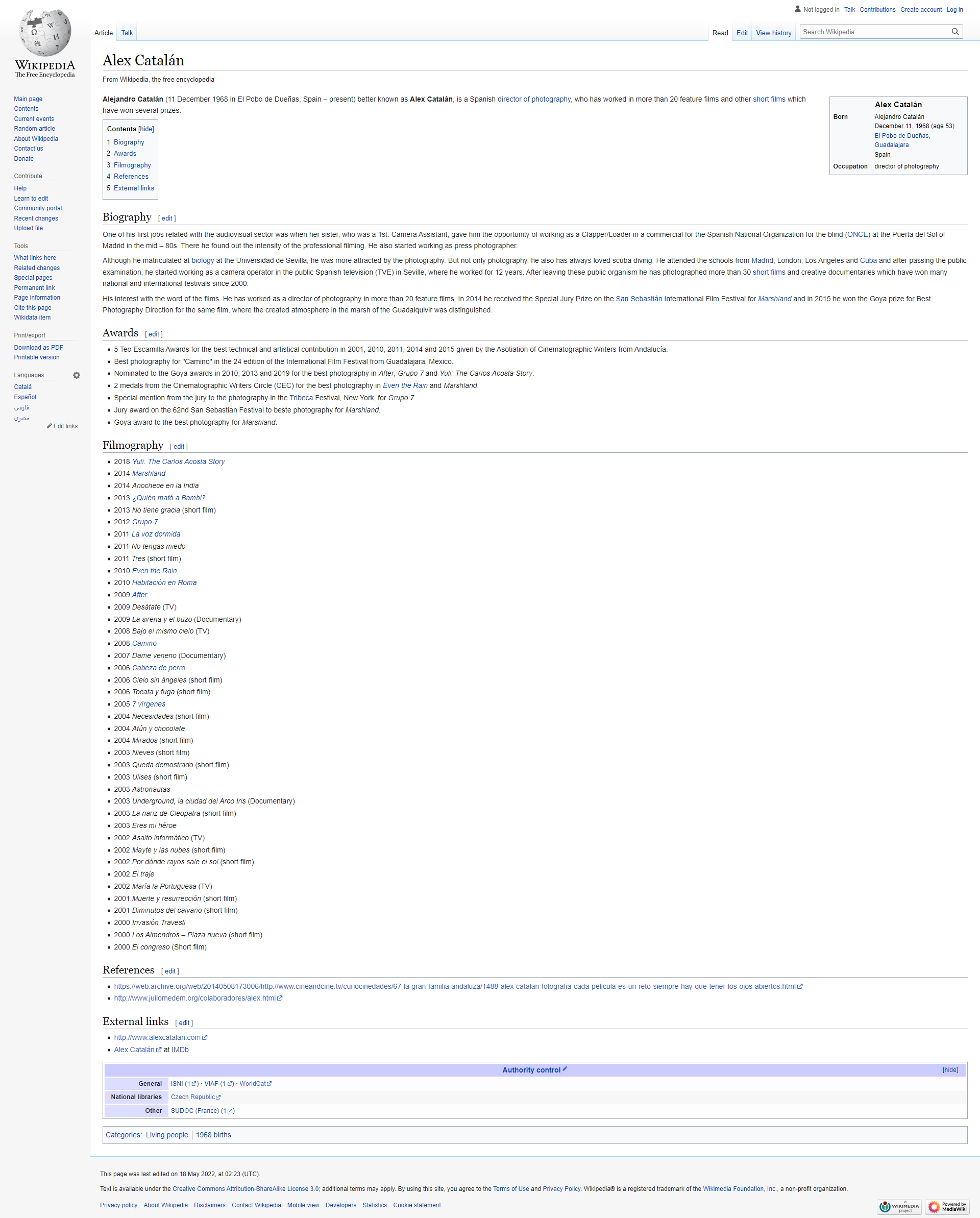Select Download as PDF
980x1218 pixels.
click(38, 348)
